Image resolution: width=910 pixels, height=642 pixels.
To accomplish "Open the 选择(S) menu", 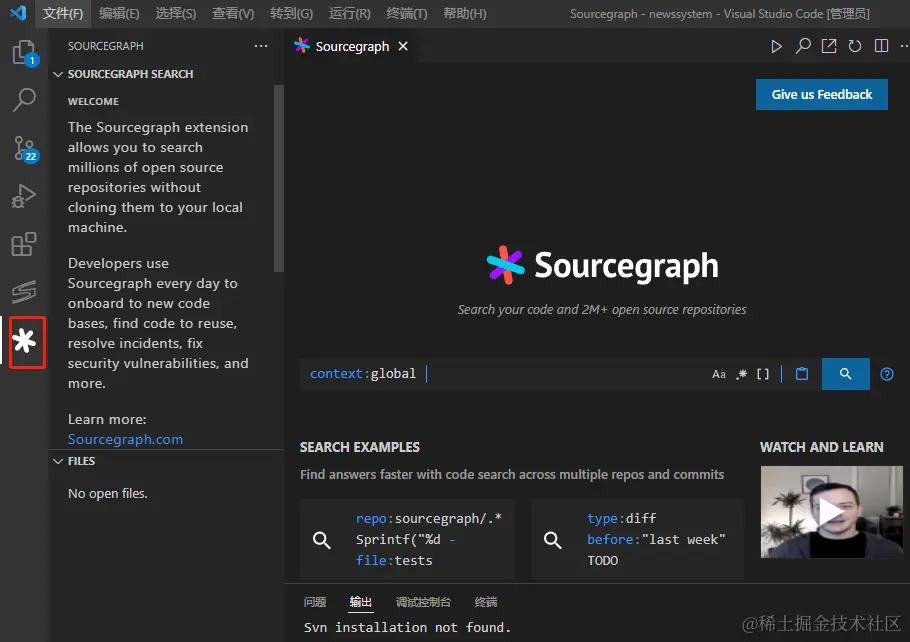I will [176, 13].
